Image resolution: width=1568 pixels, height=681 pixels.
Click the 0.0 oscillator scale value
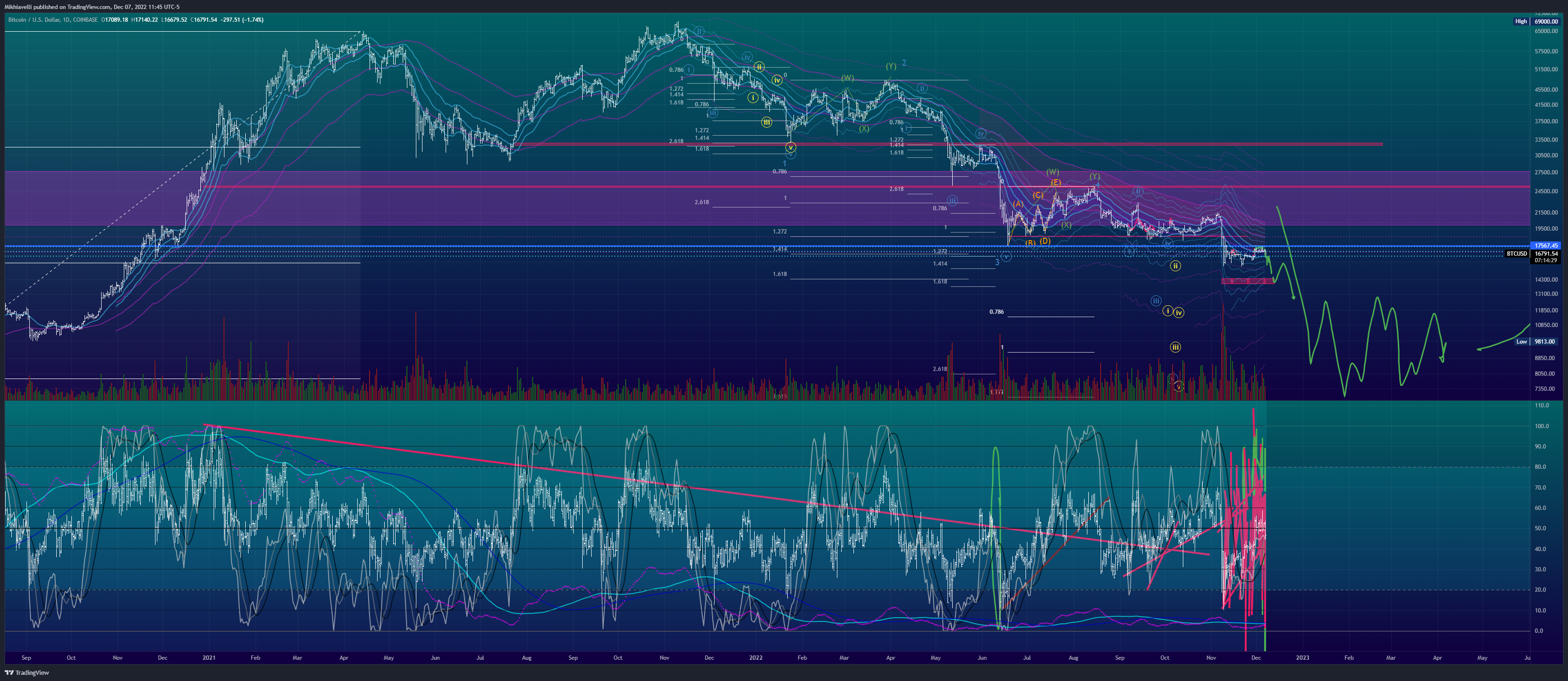[x=1539, y=630]
